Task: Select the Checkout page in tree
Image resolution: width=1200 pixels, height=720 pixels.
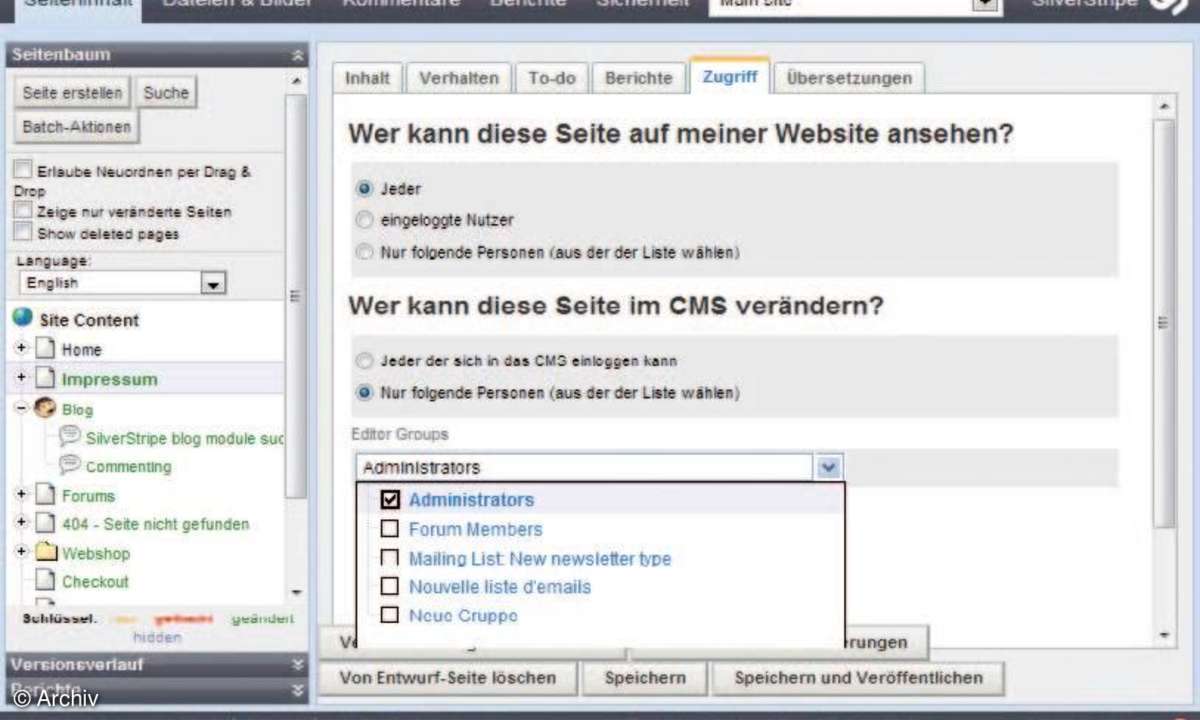Action: pyautogui.click(x=95, y=581)
